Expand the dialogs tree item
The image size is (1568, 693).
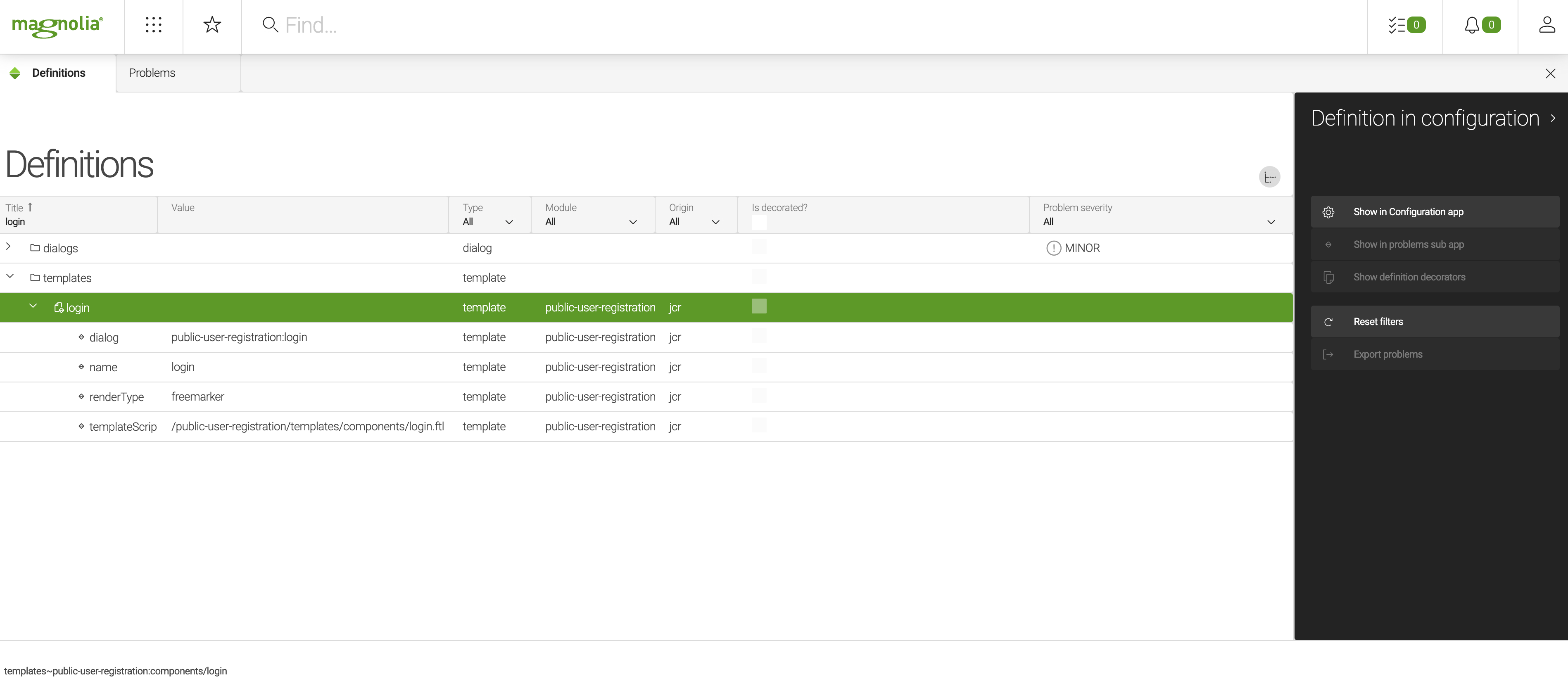click(x=9, y=247)
